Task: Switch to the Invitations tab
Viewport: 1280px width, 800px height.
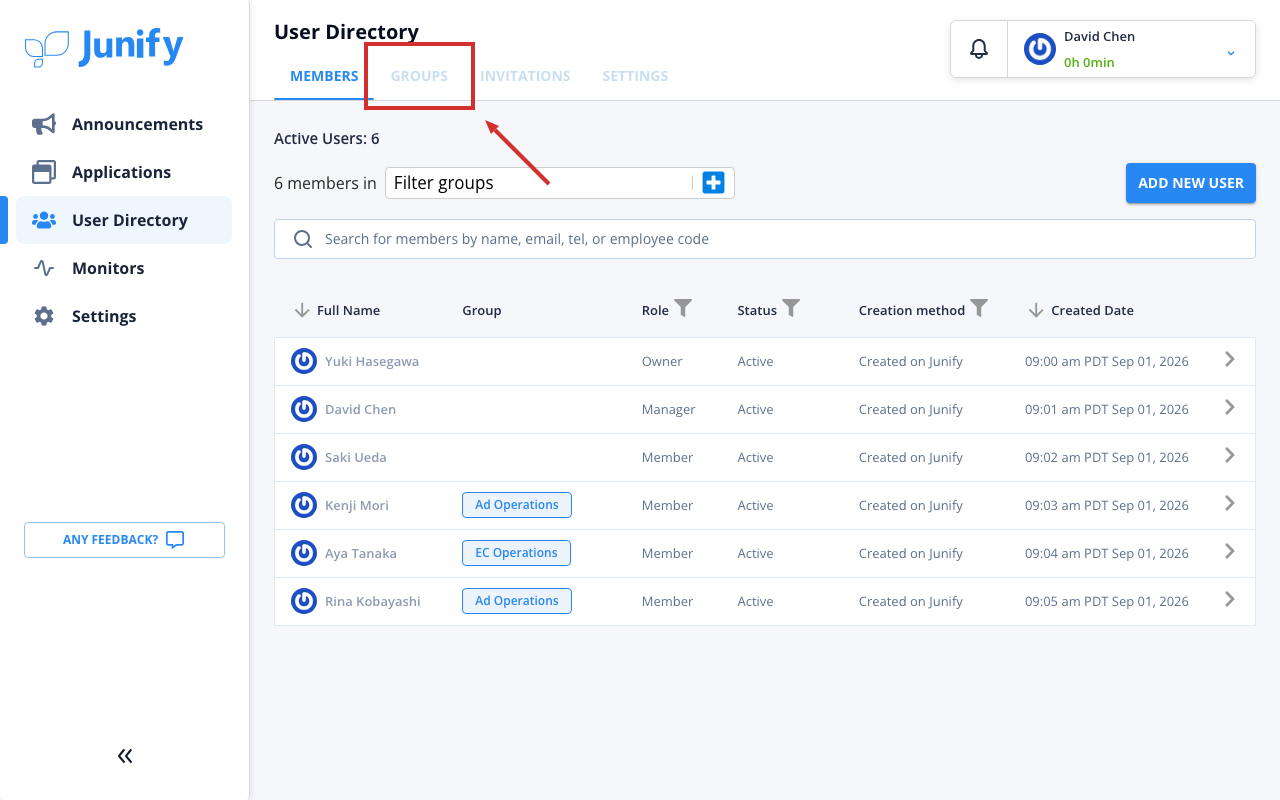Action: coord(525,76)
